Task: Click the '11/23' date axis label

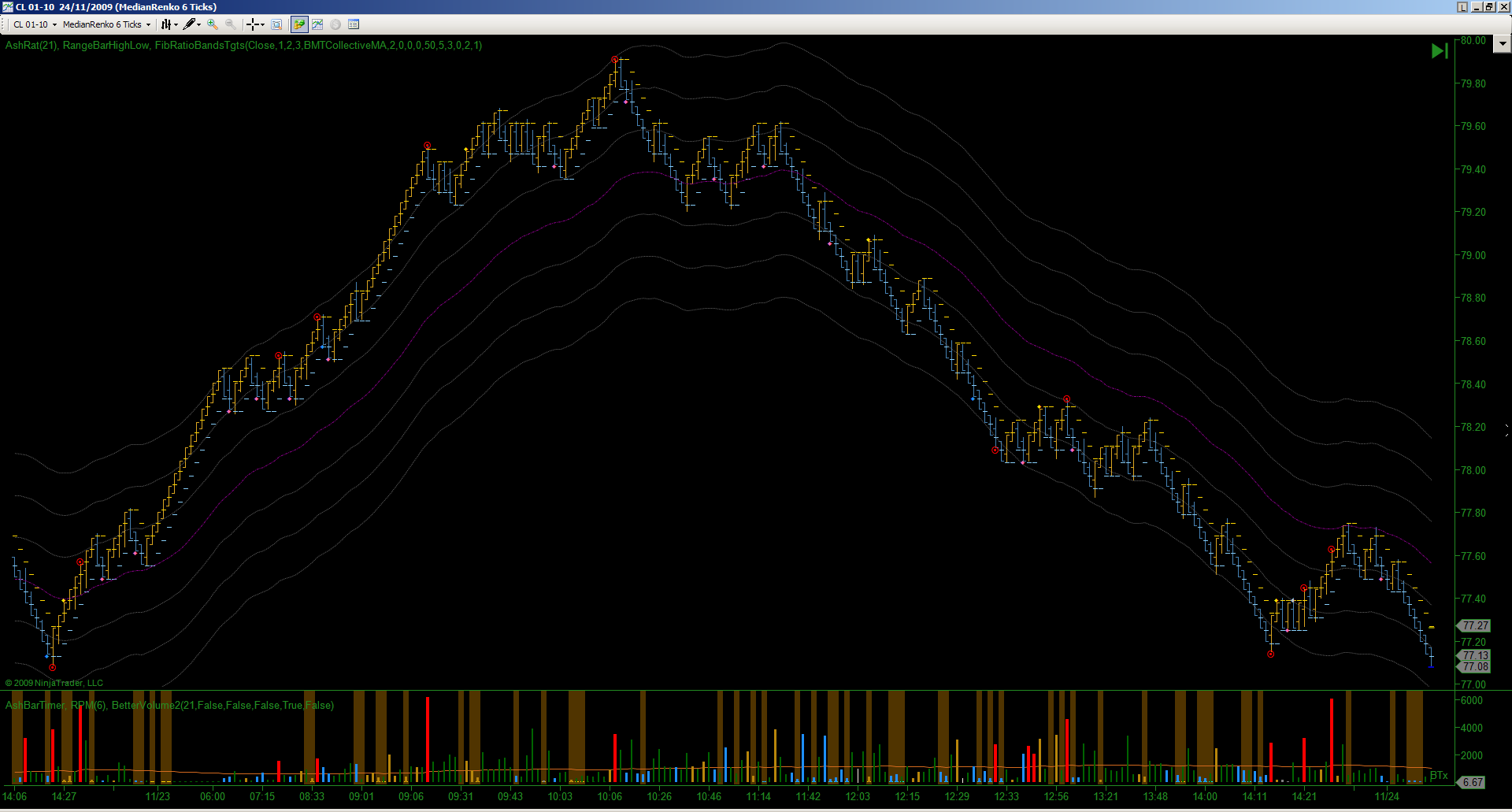Action: coord(157,796)
